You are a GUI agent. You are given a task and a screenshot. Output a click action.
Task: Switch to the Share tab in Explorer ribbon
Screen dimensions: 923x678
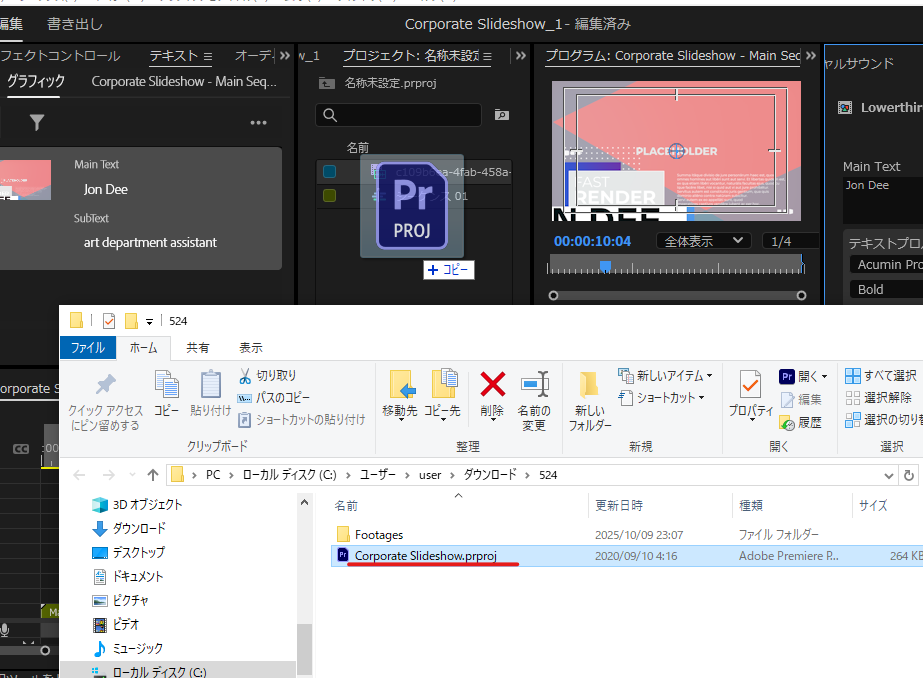198,348
